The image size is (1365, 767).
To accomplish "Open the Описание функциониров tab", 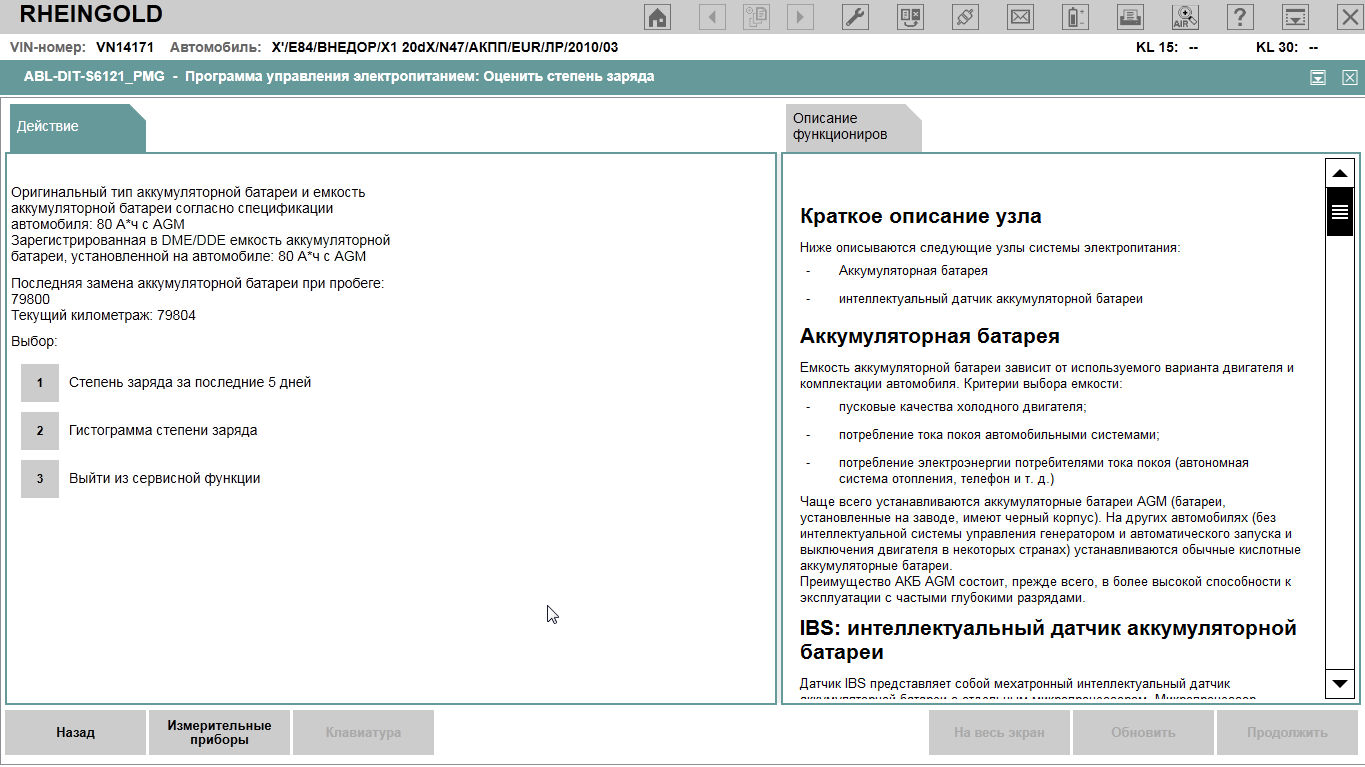I will click(x=852, y=127).
